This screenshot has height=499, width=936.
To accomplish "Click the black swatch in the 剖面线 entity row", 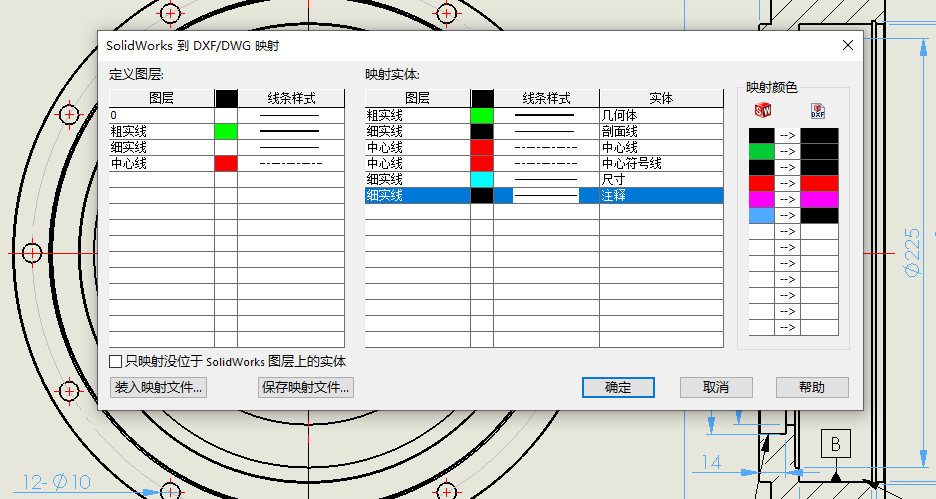I will coord(482,131).
